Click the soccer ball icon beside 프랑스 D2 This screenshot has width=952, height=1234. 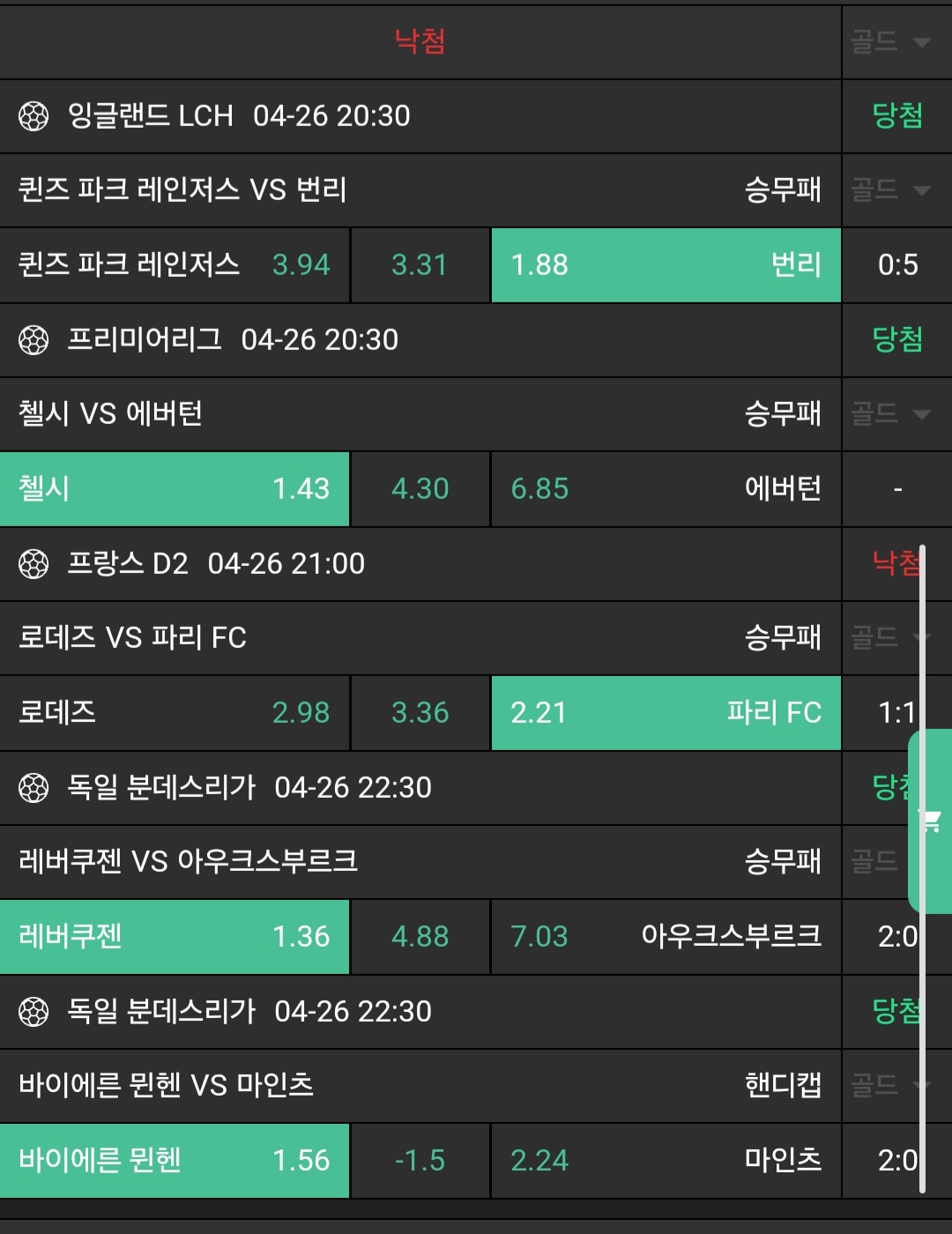point(33,564)
